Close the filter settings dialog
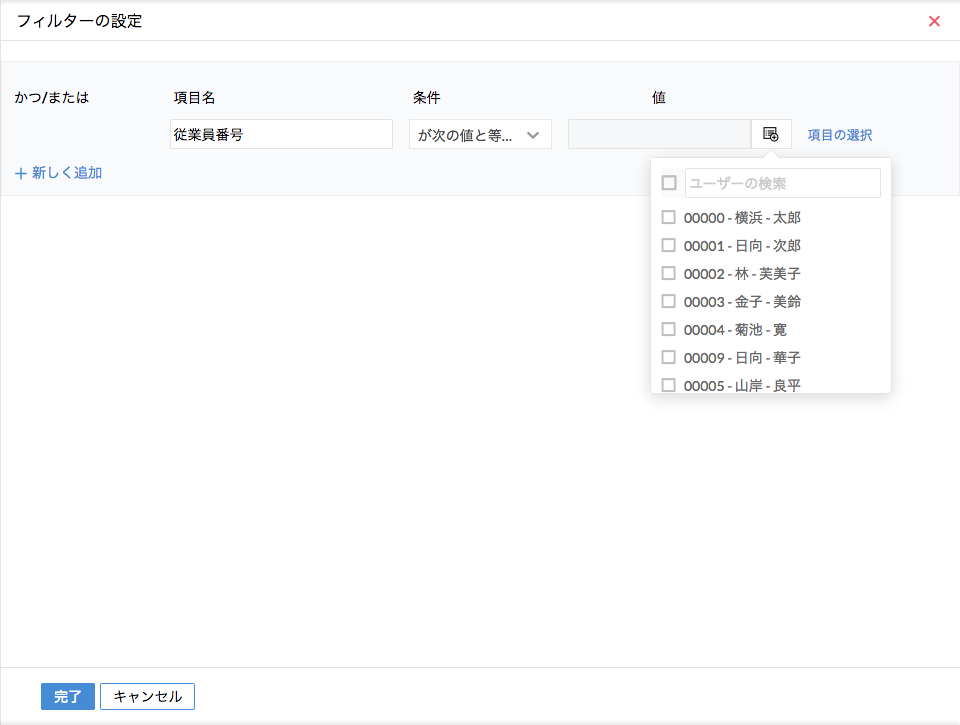 click(x=934, y=21)
